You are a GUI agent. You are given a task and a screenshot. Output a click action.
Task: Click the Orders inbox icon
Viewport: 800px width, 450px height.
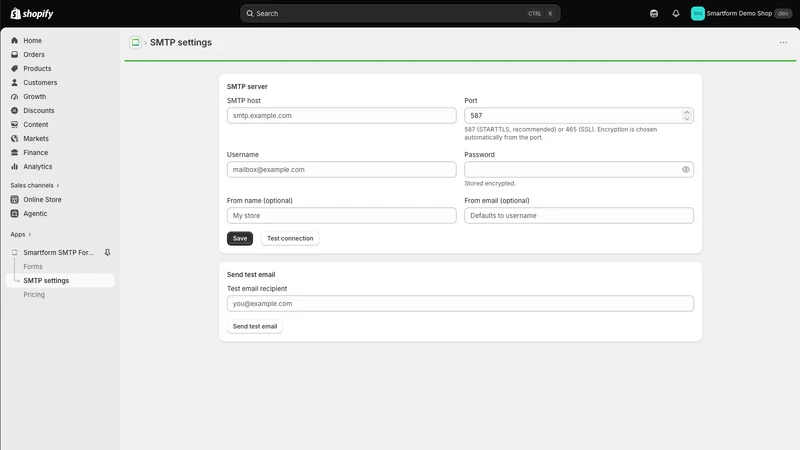[x=14, y=55]
